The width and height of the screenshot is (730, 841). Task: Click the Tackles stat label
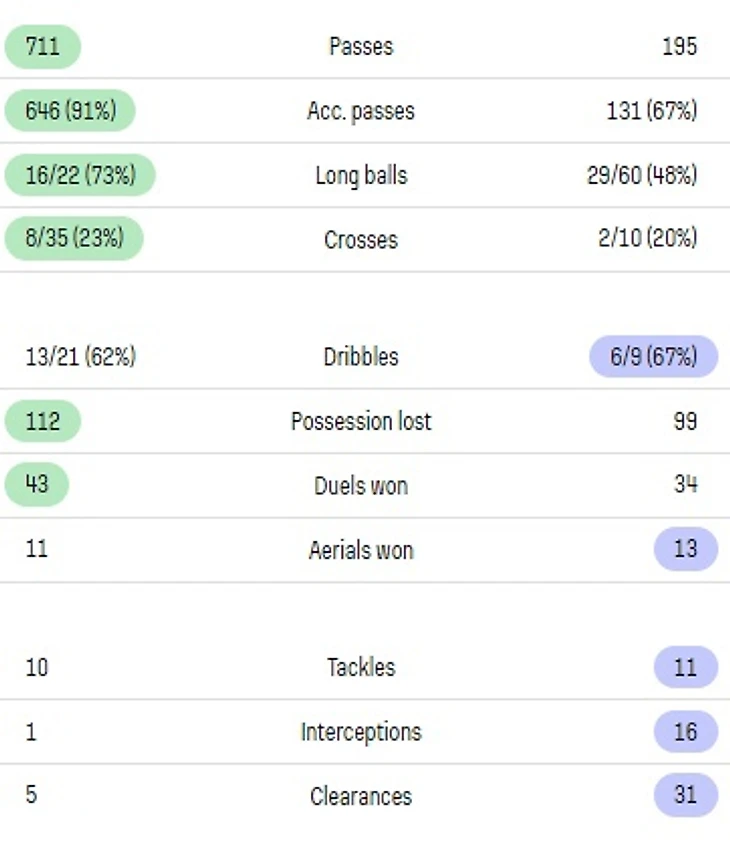pyautogui.click(x=361, y=667)
